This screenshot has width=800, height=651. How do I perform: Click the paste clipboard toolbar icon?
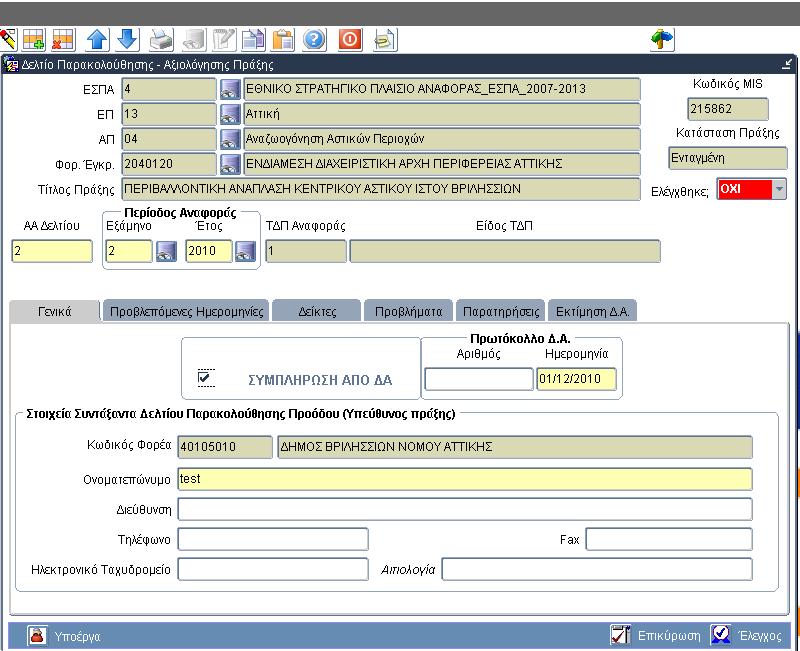[x=283, y=39]
